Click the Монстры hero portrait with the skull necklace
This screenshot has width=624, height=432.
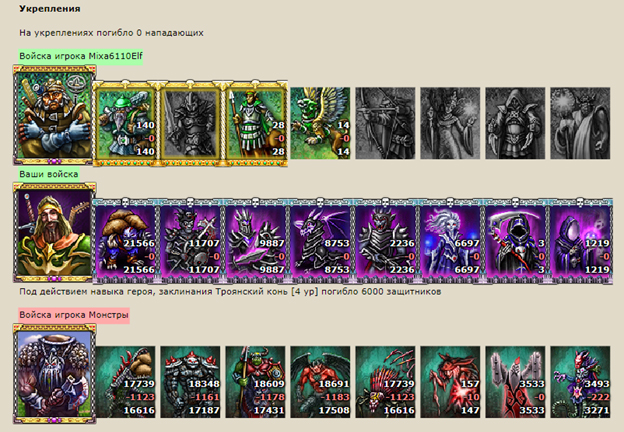[55, 374]
